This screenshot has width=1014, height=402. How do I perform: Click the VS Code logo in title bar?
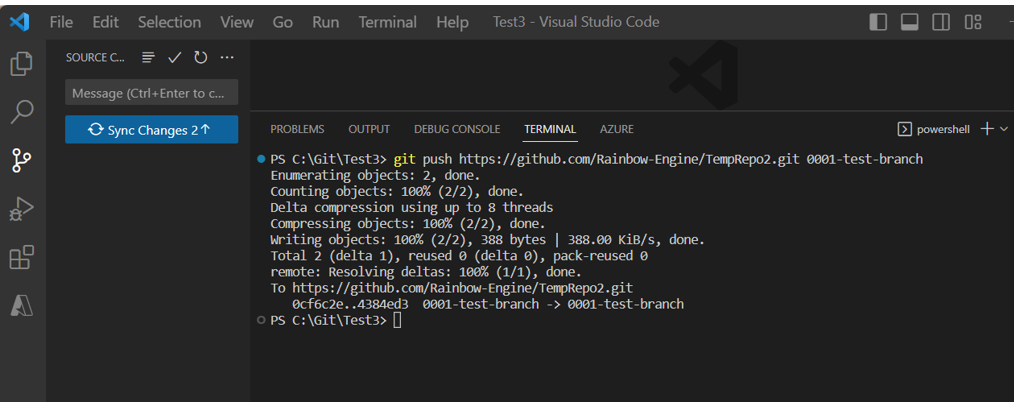coord(19,22)
